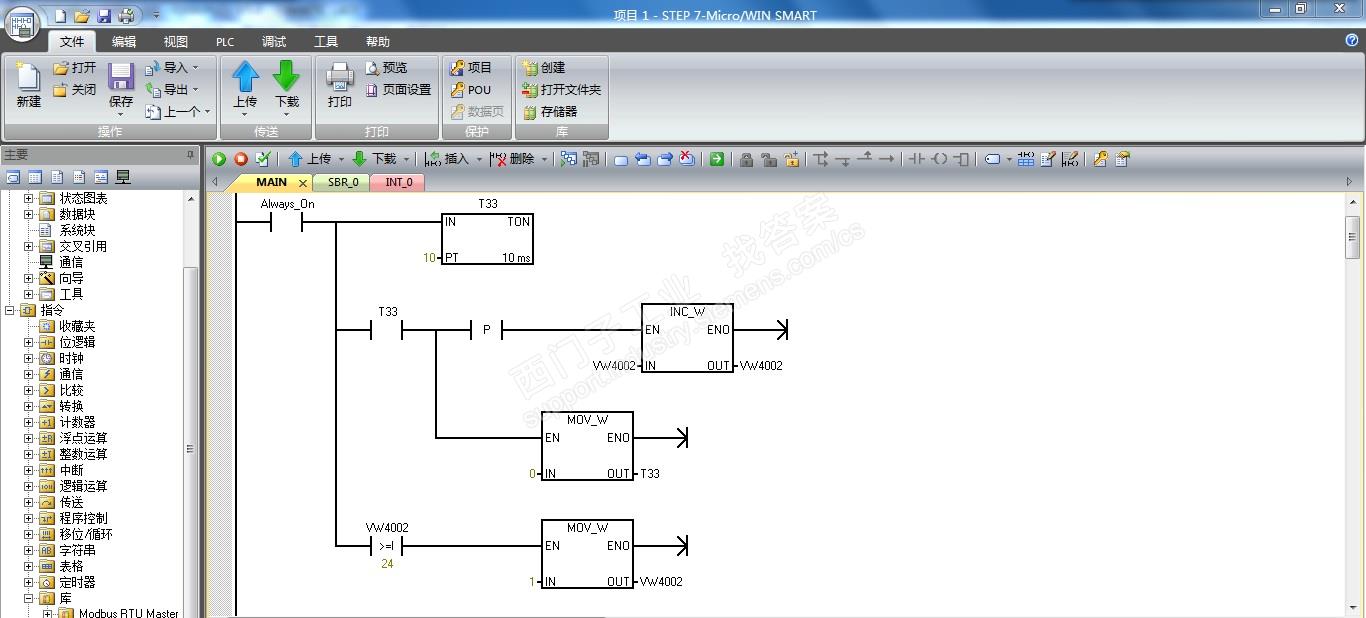Expand the 位逻辑 instruction folder
Image resolution: width=1366 pixels, height=618 pixels.
(x=28, y=342)
